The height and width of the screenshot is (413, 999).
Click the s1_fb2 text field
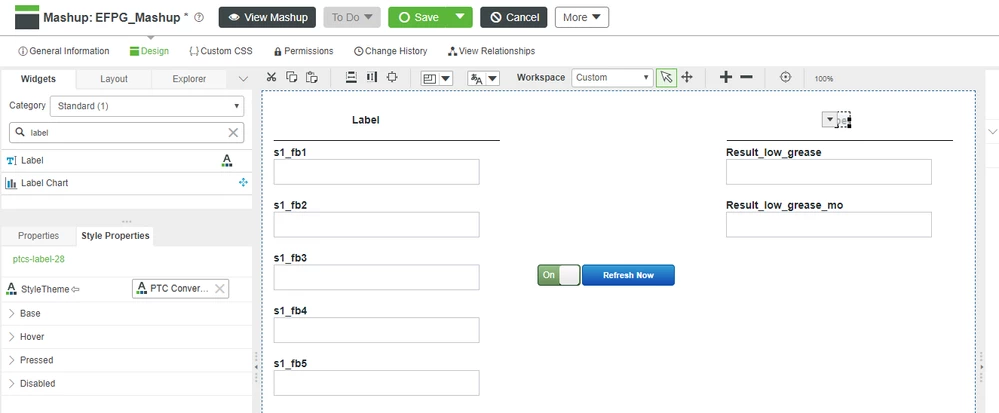pos(377,225)
